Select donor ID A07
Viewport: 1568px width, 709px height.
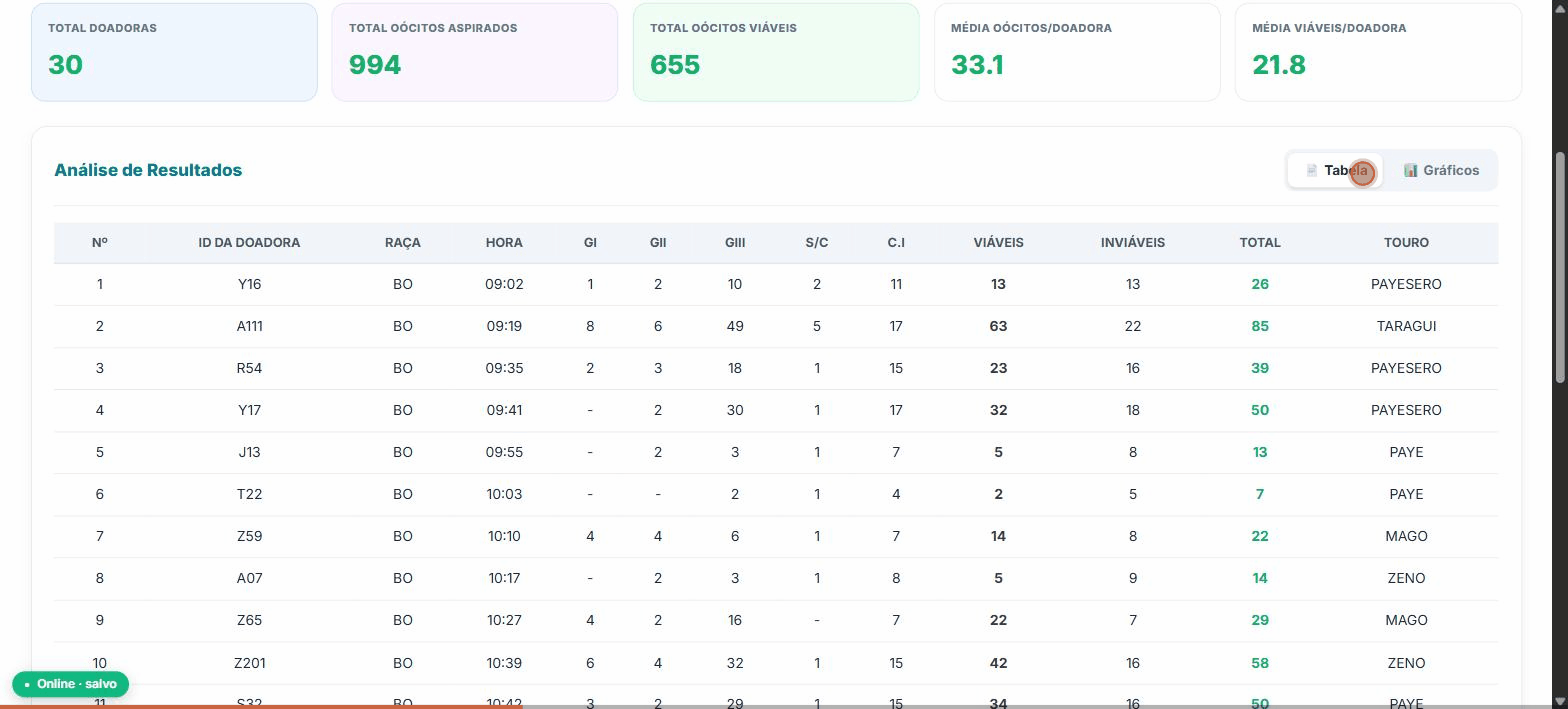pos(249,579)
